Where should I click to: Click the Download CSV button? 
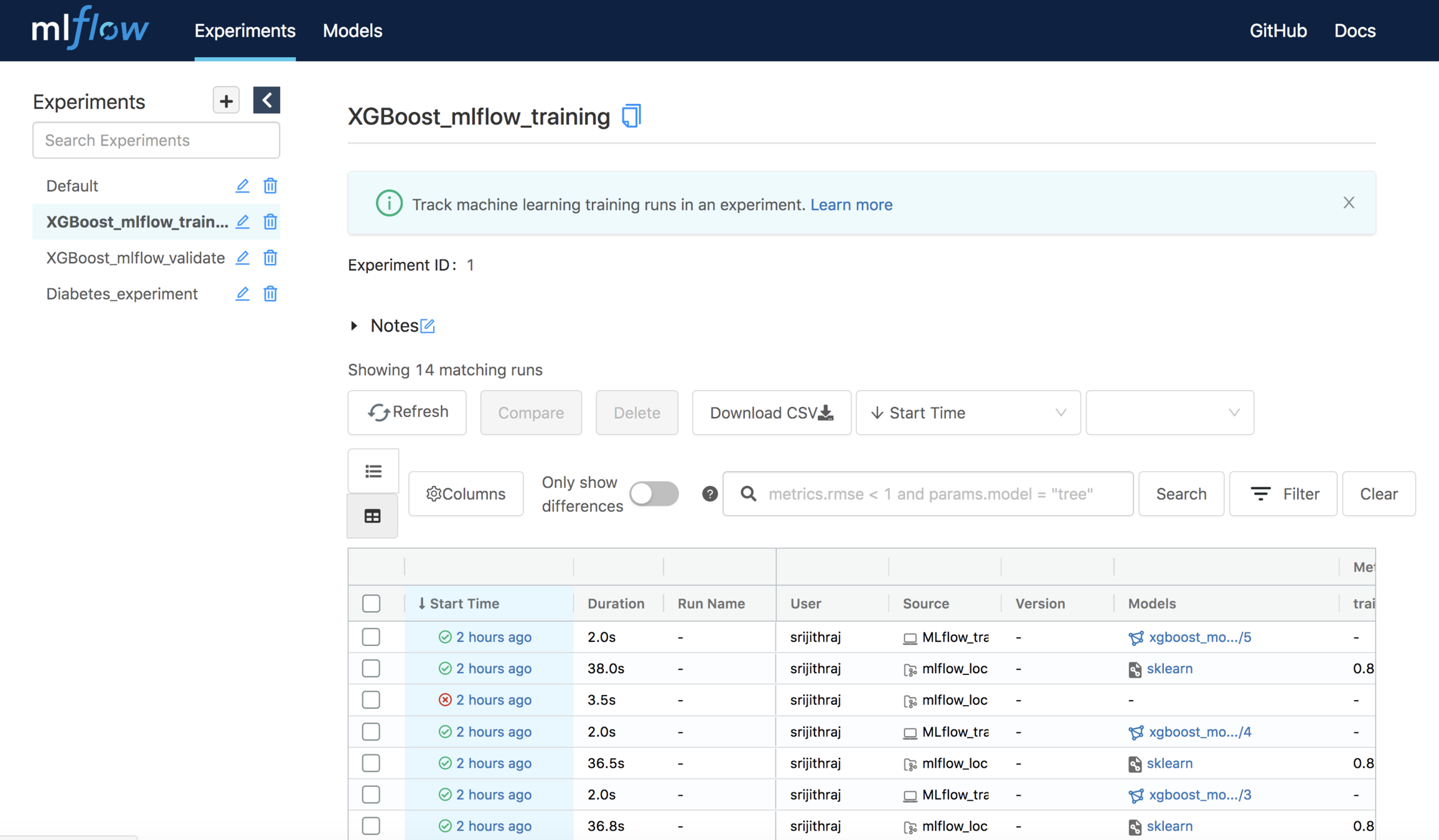771,413
